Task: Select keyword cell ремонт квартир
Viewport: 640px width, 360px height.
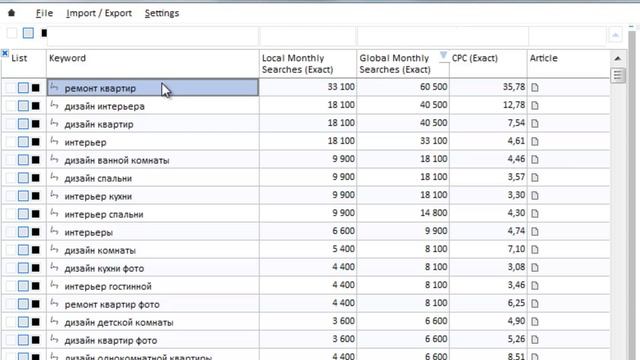Action: point(153,88)
